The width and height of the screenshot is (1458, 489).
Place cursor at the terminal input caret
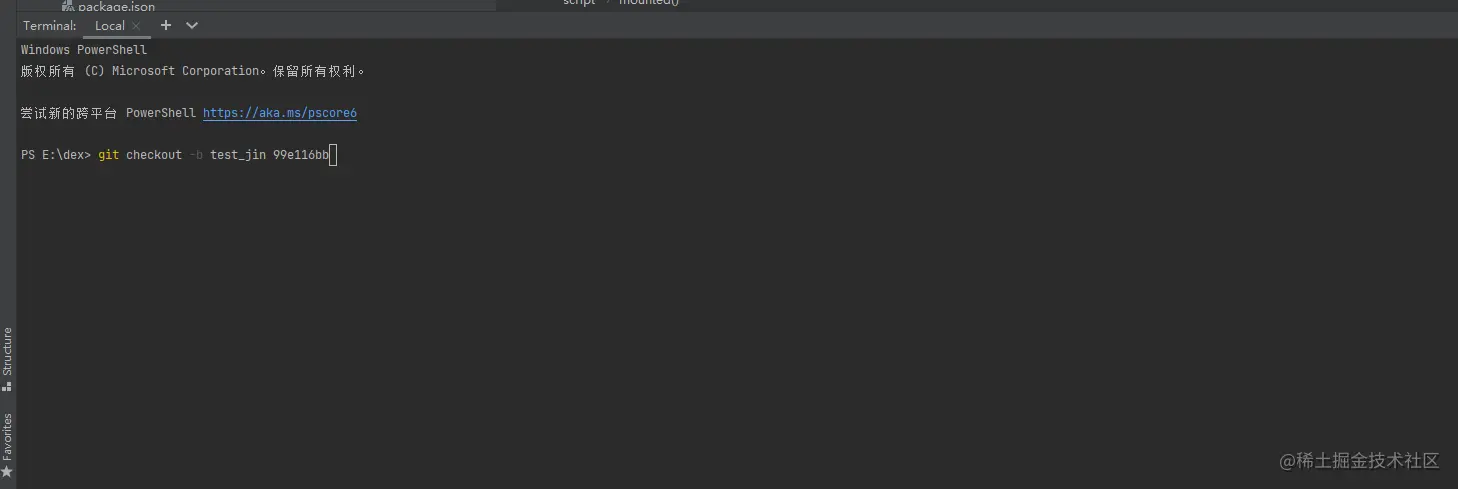click(x=333, y=155)
